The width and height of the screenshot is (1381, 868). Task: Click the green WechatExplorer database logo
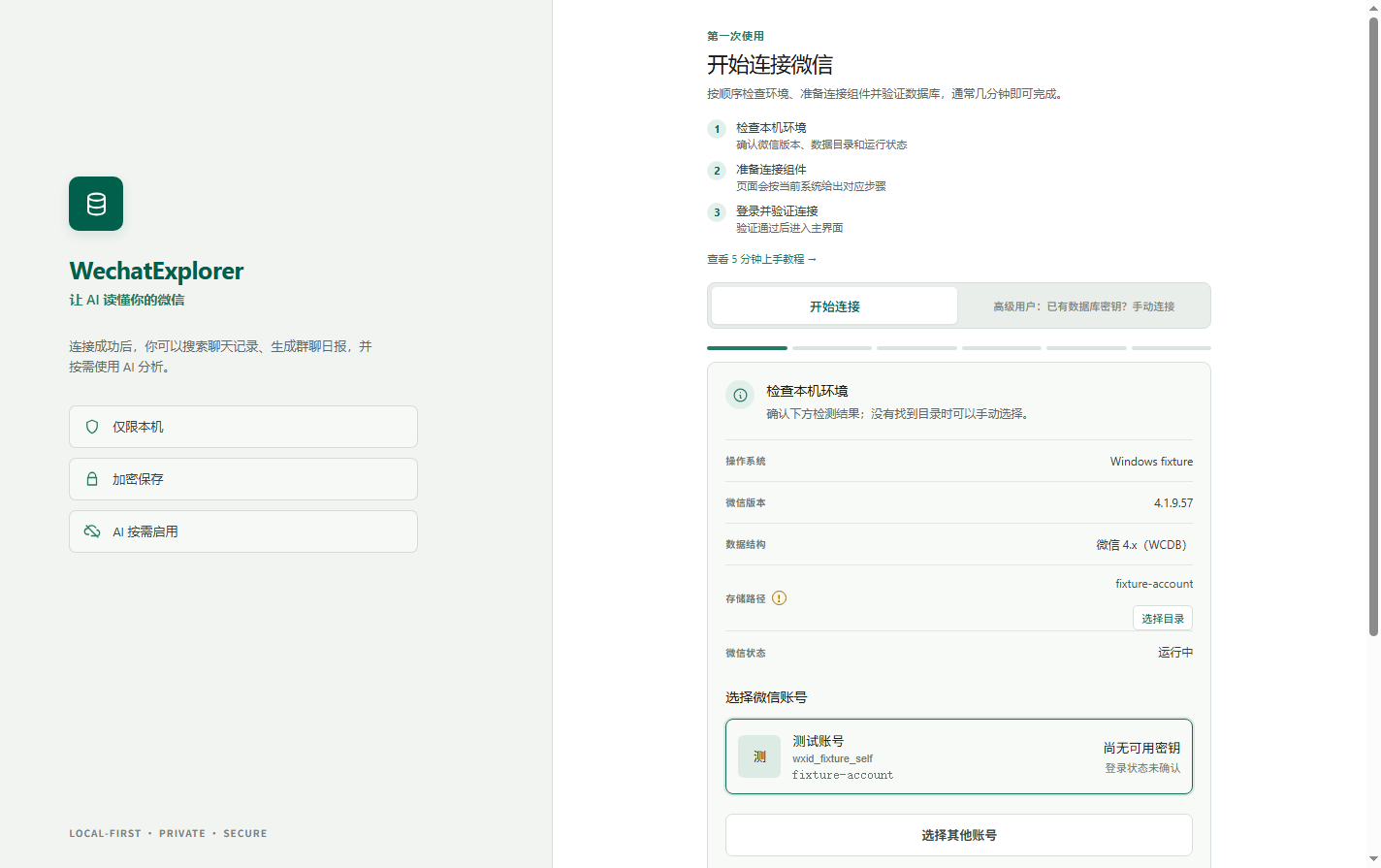(x=96, y=204)
